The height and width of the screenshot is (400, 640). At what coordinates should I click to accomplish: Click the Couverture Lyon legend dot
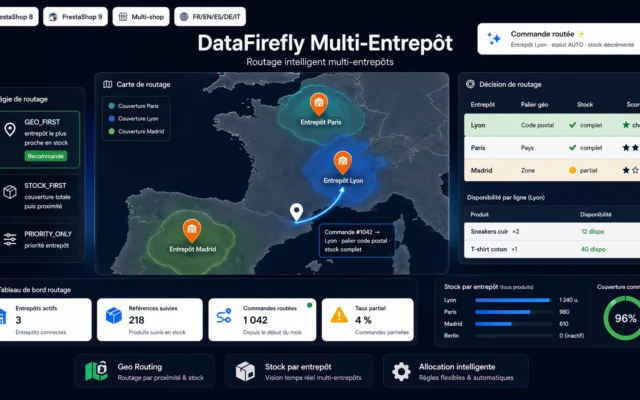coord(111,118)
